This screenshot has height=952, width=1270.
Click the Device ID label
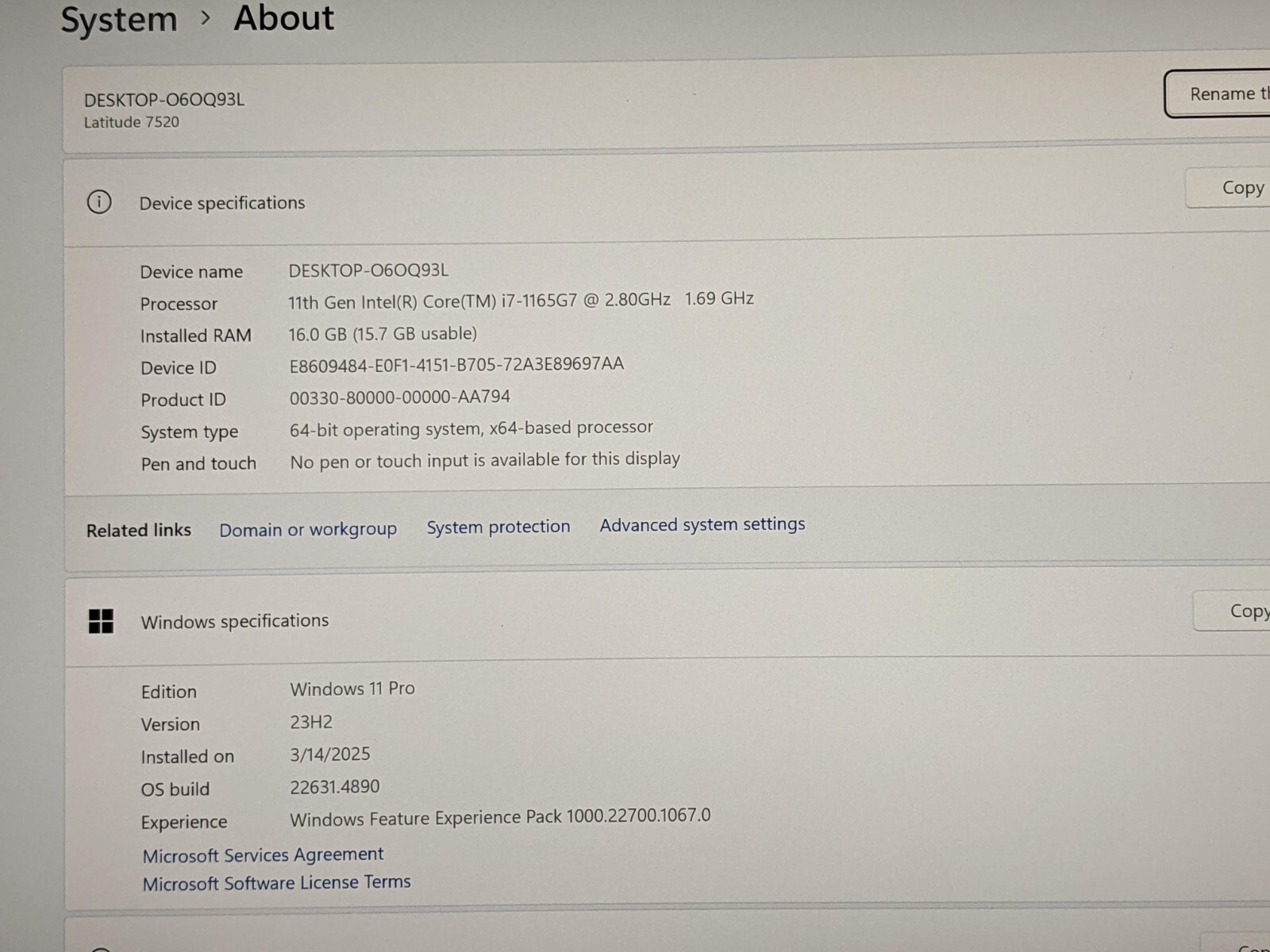(179, 368)
